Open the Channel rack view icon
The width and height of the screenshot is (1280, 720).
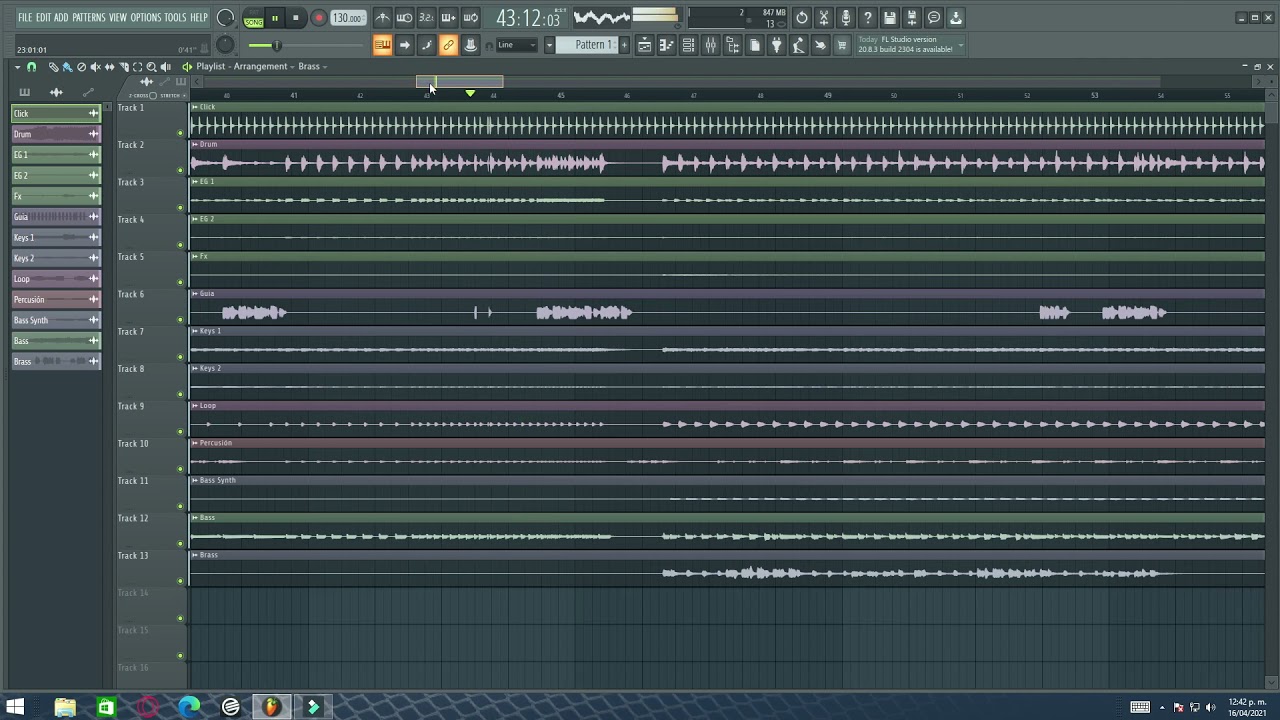(x=688, y=45)
